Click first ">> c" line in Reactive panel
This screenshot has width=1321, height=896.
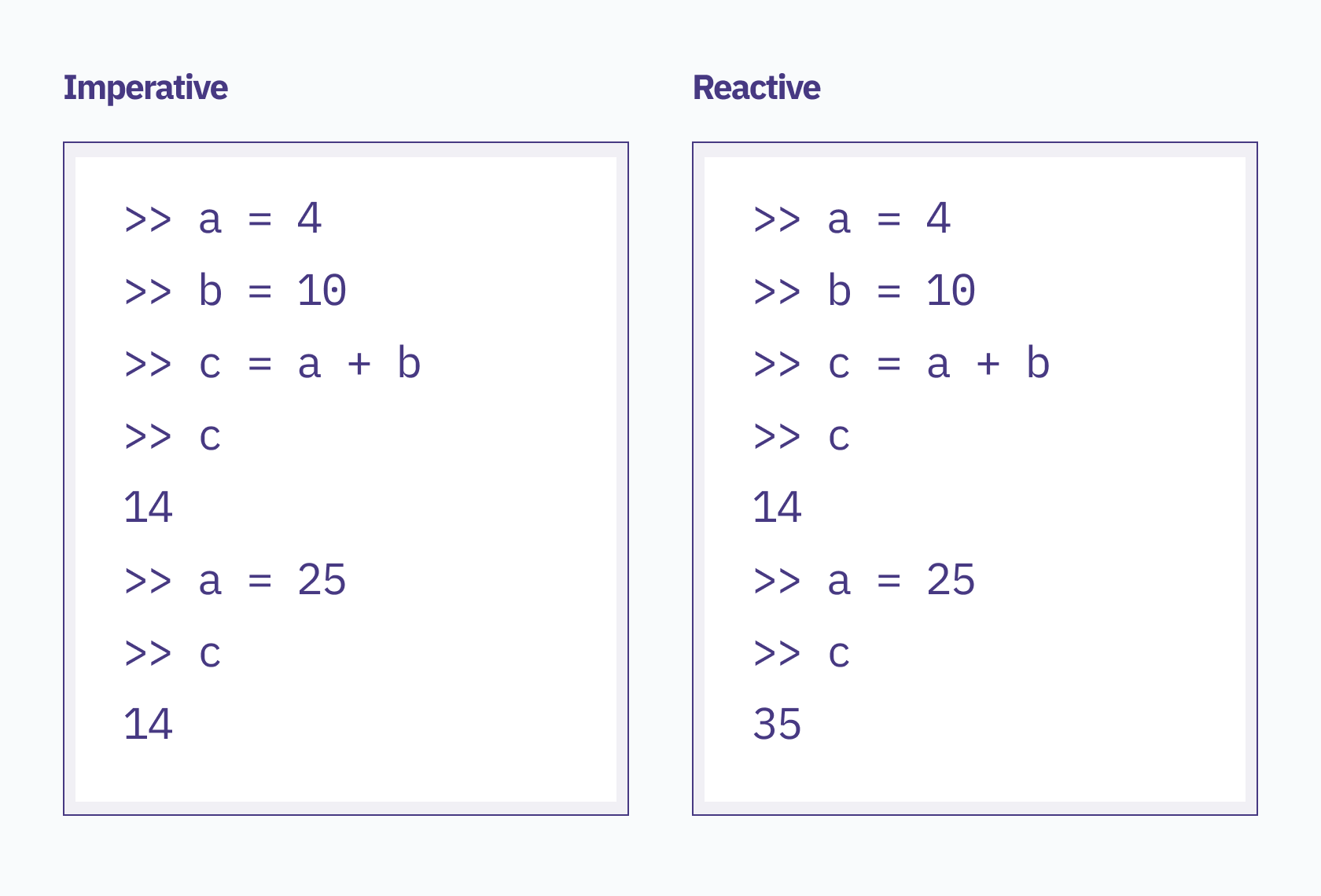click(x=802, y=436)
